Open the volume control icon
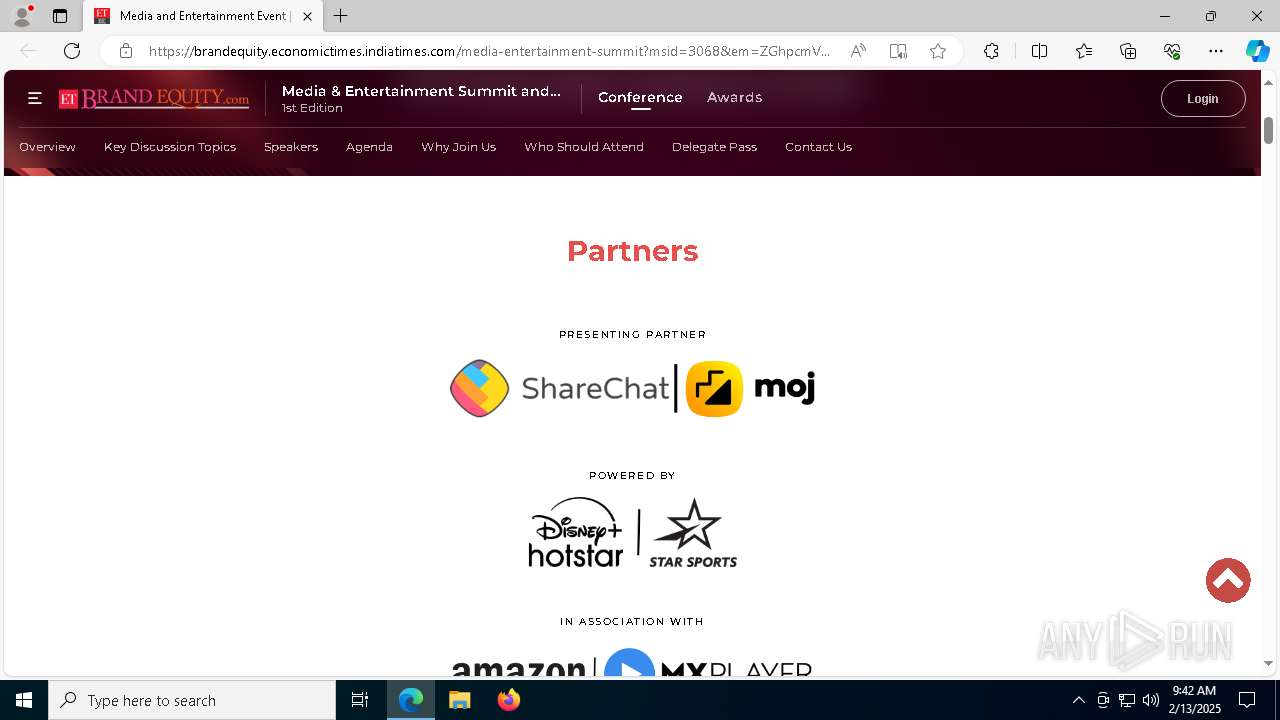The height and width of the screenshot is (720, 1280). (x=1150, y=700)
